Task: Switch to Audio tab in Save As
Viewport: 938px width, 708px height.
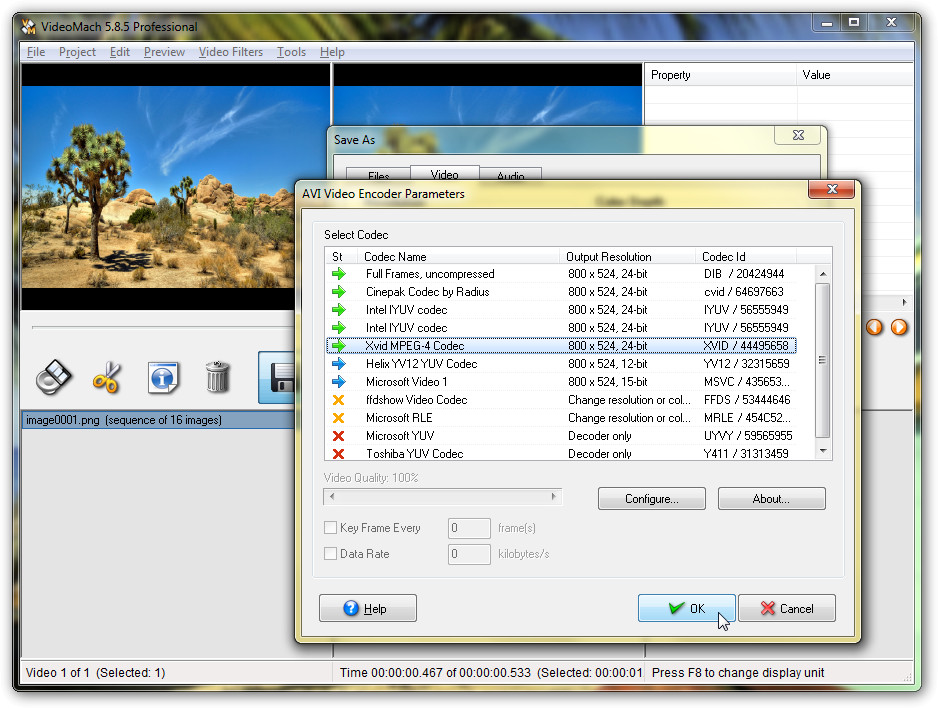Action: click(510, 174)
